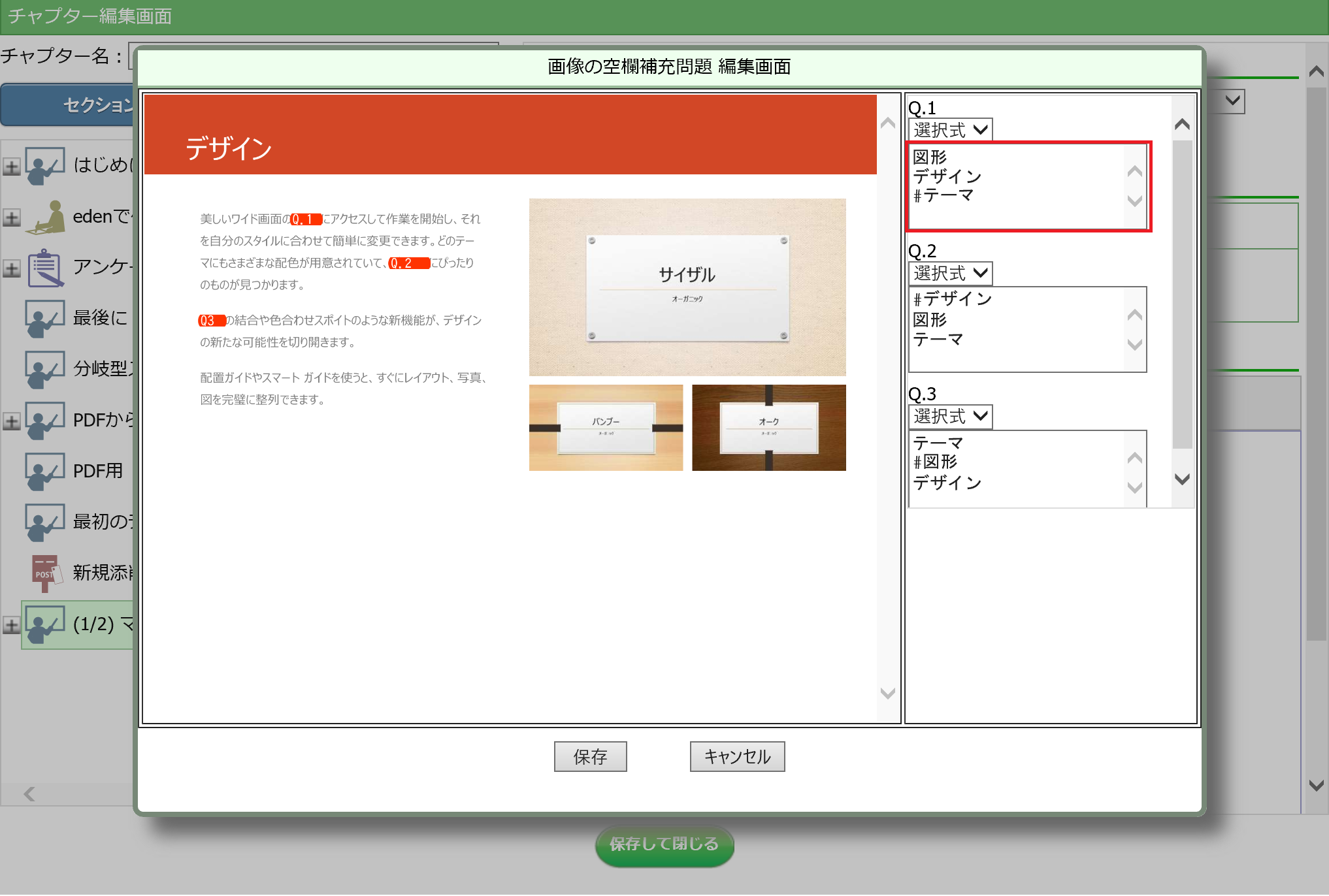Click the Q.2 red blank marker on slide
The width and height of the screenshot is (1329, 896).
tap(408, 263)
